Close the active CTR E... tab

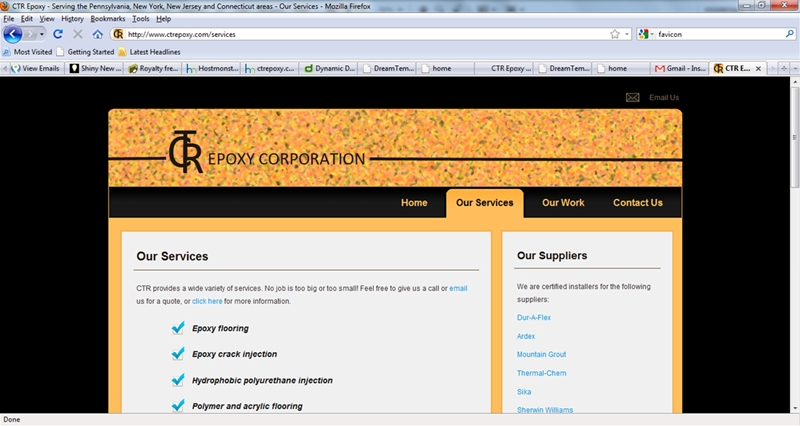[x=758, y=68]
